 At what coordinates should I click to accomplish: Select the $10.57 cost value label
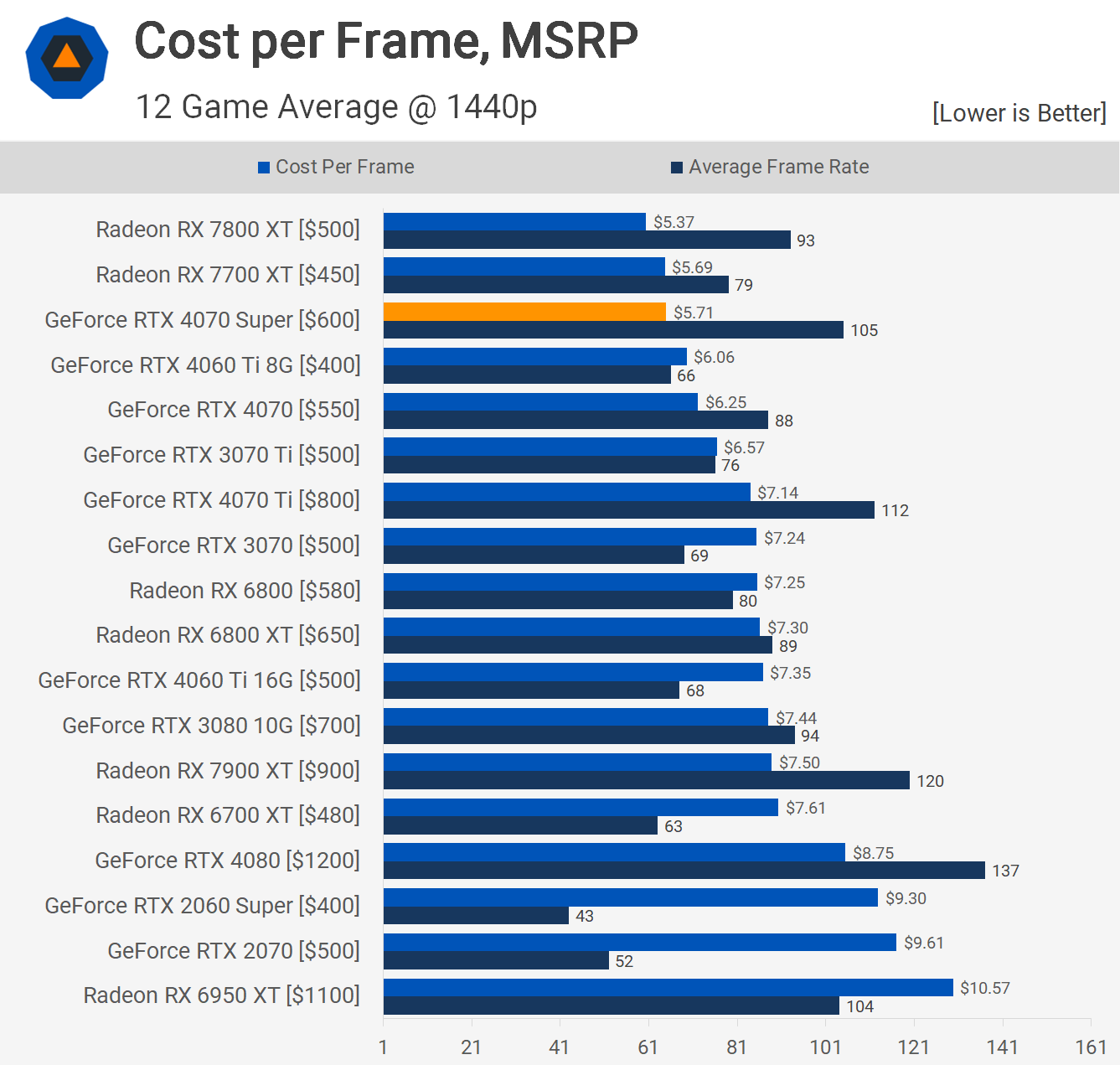984,988
